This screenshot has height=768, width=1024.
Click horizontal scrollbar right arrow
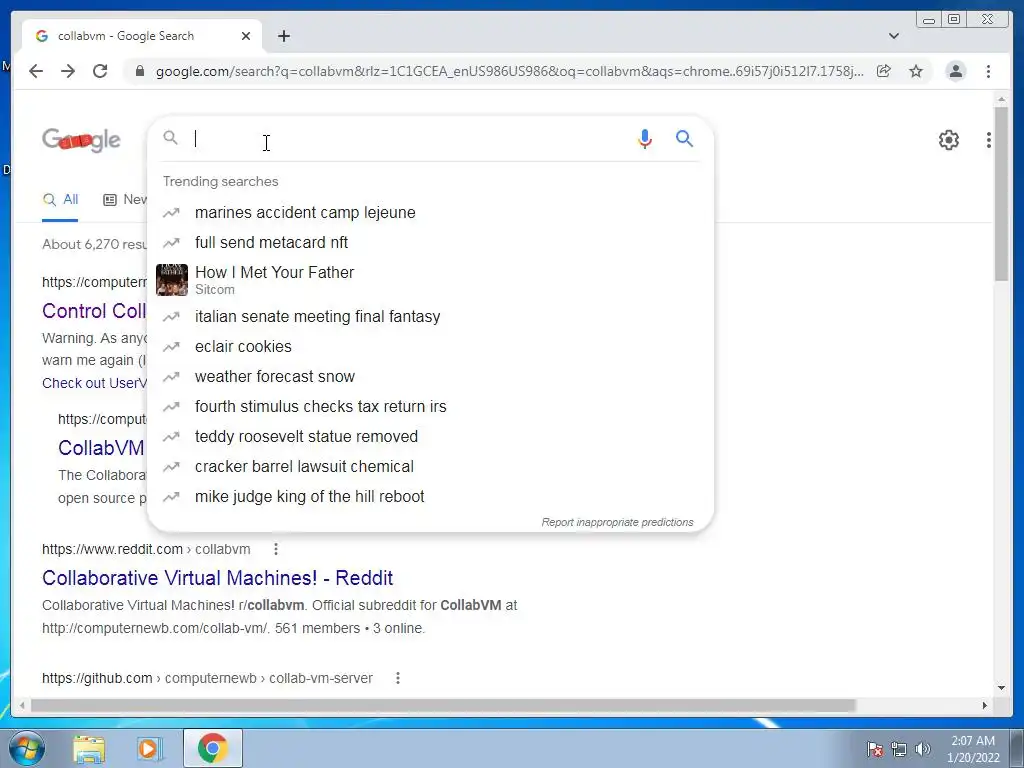coord(985,705)
